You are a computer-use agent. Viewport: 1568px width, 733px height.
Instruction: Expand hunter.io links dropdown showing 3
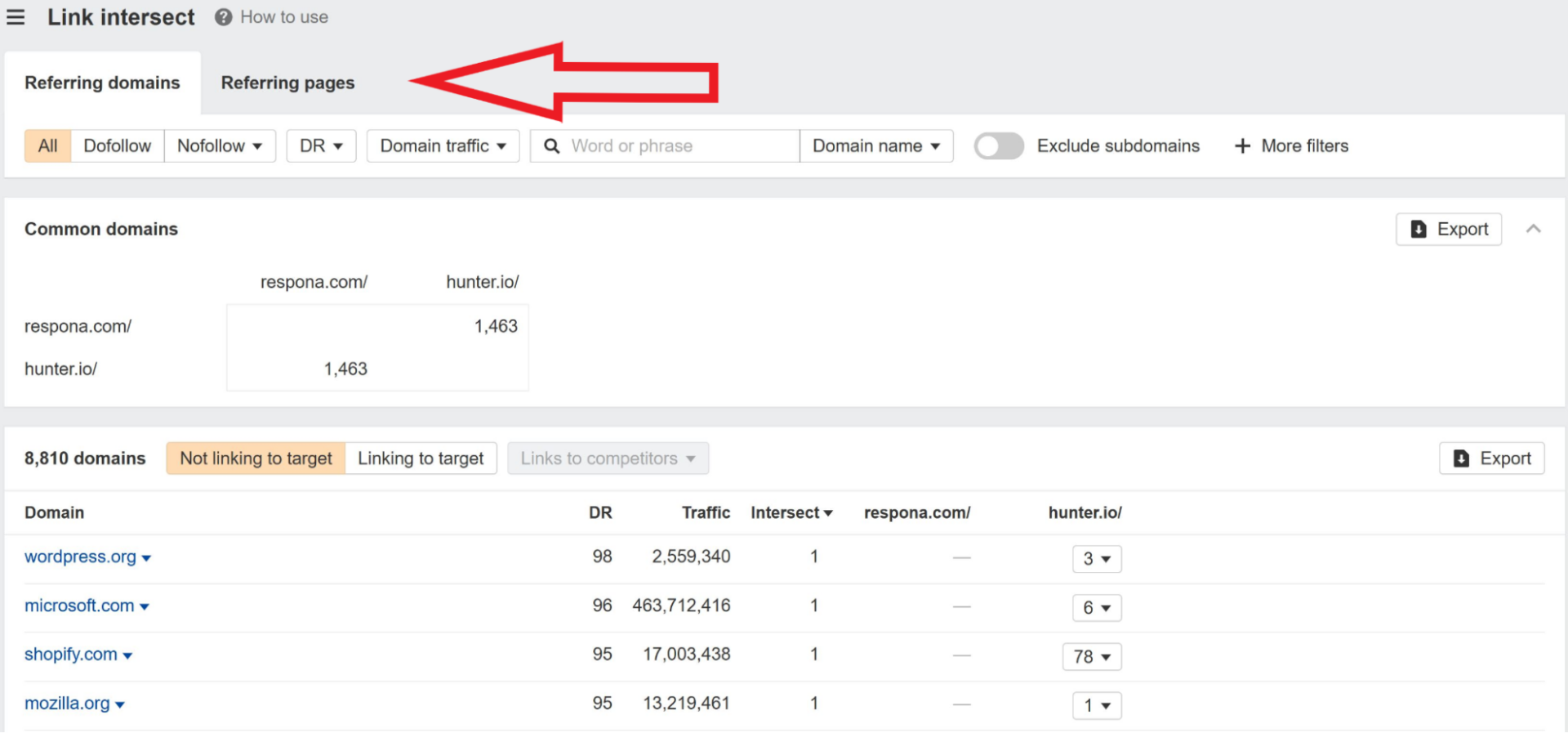(x=1097, y=559)
